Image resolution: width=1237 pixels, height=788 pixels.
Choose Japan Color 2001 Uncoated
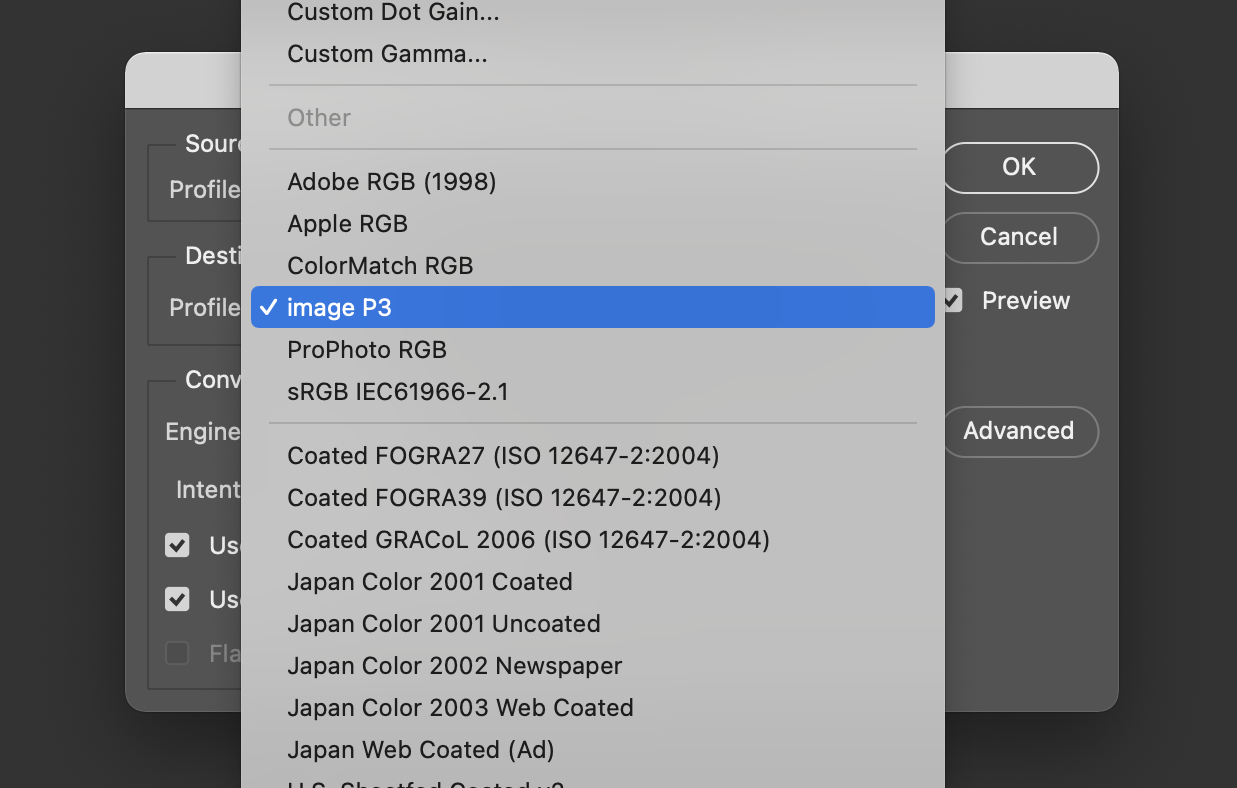[444, 624]
